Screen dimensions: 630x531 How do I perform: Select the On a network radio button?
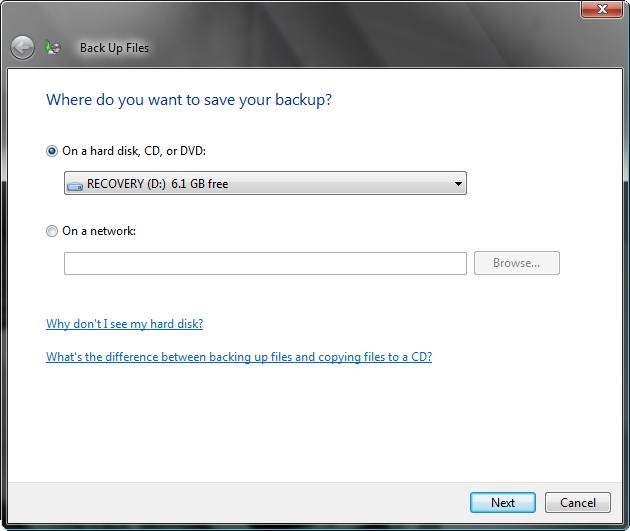click(52, 231)
